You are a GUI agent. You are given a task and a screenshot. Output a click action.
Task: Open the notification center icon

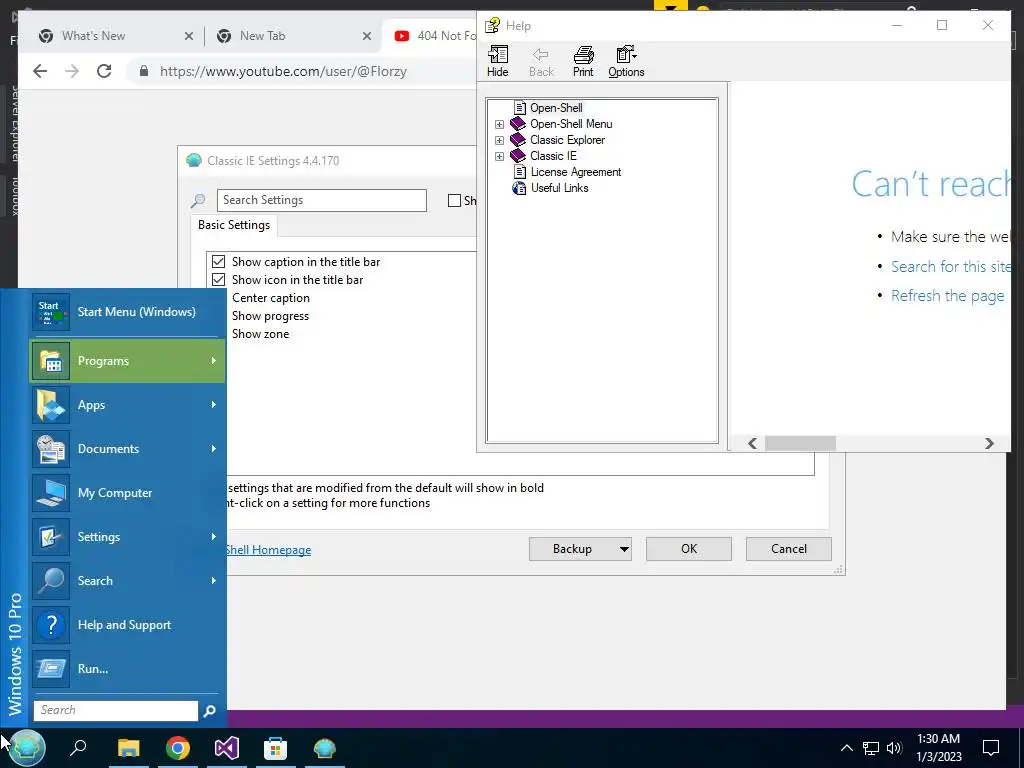point(991,748)
